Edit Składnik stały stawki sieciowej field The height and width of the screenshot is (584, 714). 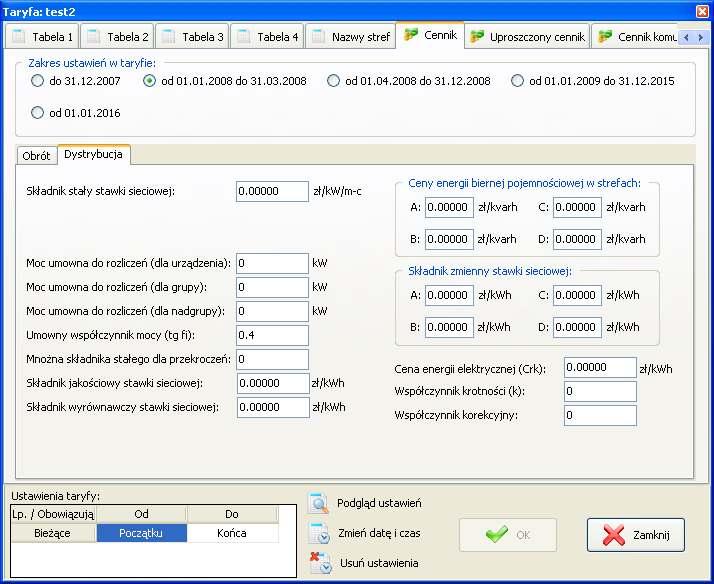pyautogui.click(x=272, y=191)
